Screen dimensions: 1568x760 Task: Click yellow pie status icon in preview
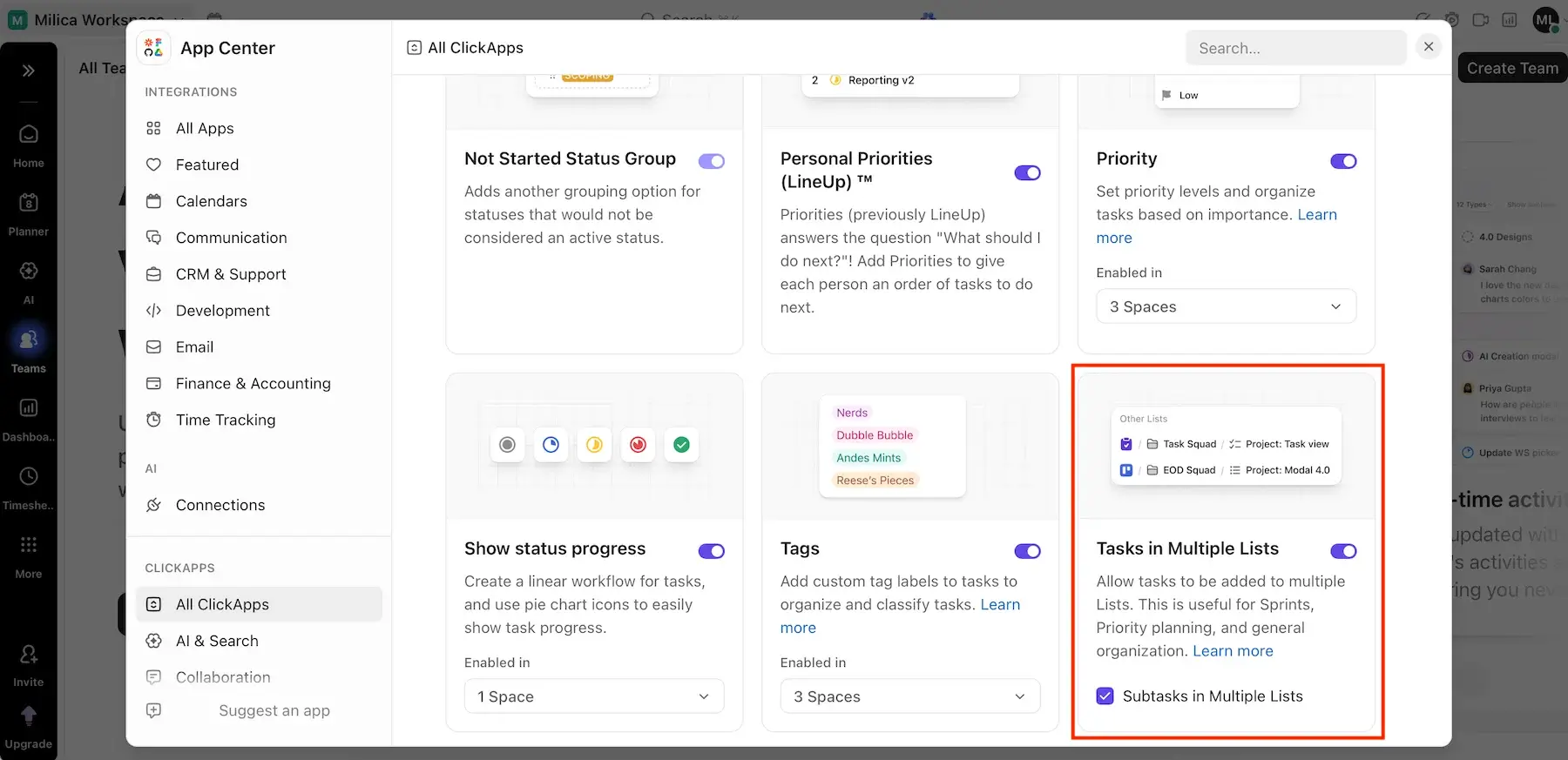pyautogui.click(x=594, y=445)
